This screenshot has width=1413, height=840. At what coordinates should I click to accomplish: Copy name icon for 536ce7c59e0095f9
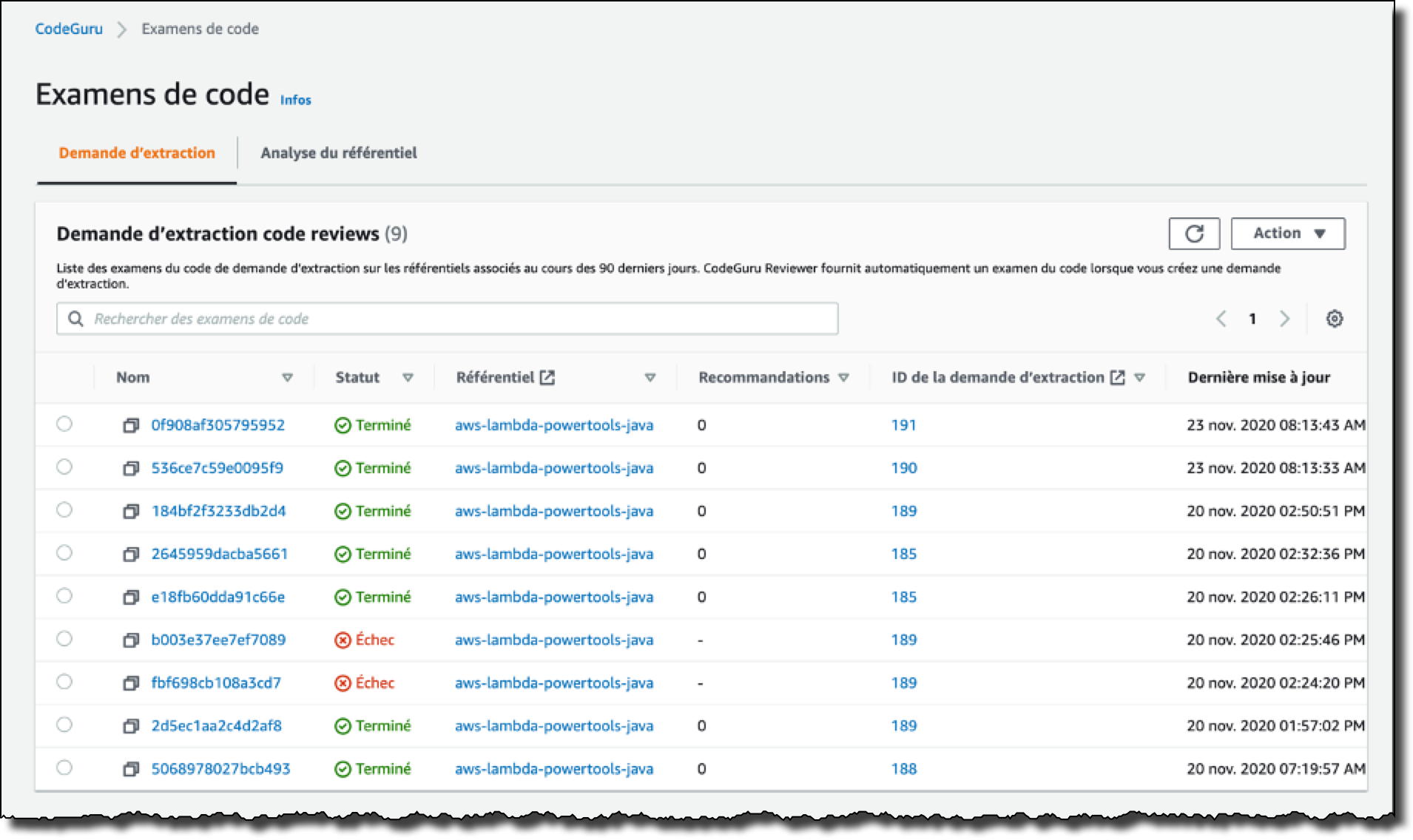pyautogui.click(x=131, y=468)
